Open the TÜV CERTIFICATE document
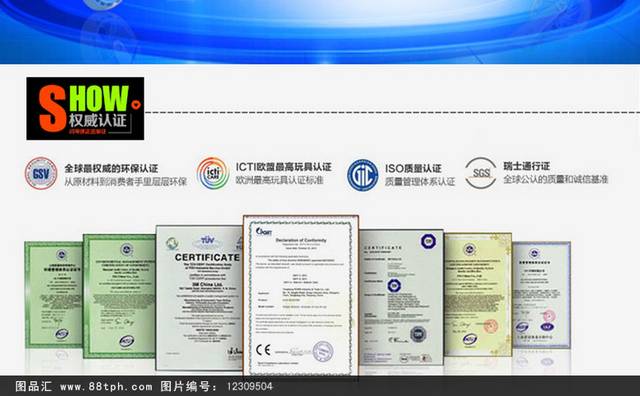The width and height of the screenshot is (640, 396). tap(199, 298)
